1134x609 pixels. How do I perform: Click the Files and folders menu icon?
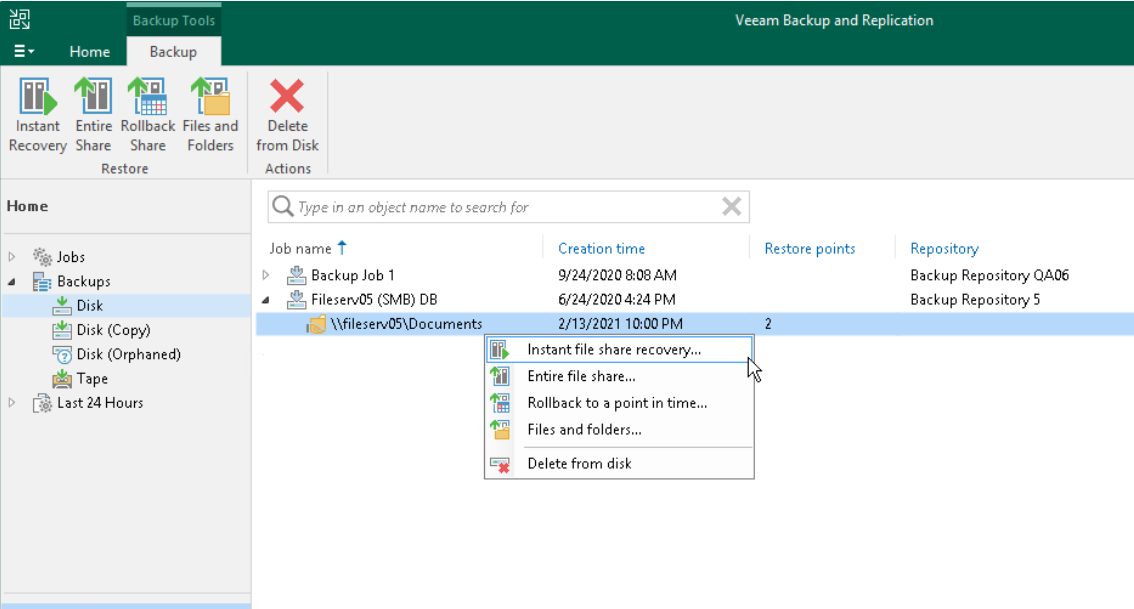click(x=500, y=430)
